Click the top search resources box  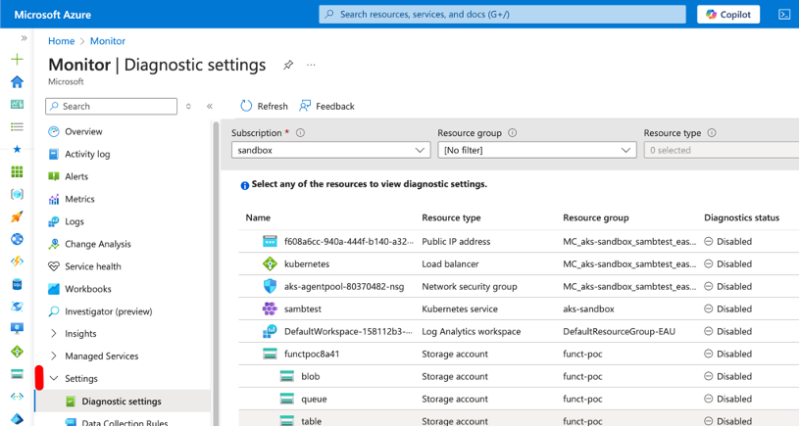click(x=500, y=14)
